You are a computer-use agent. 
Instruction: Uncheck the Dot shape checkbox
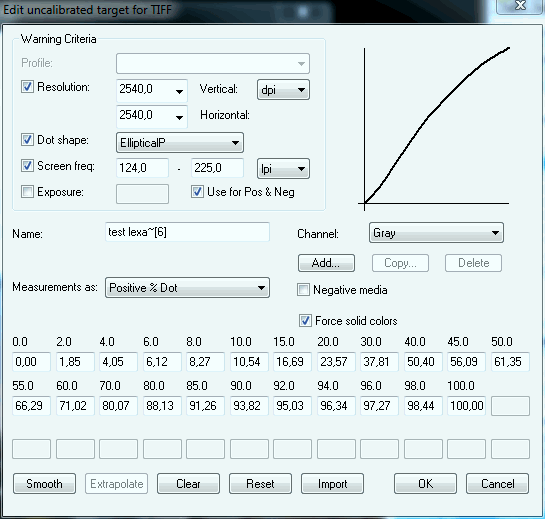(27, 139)
